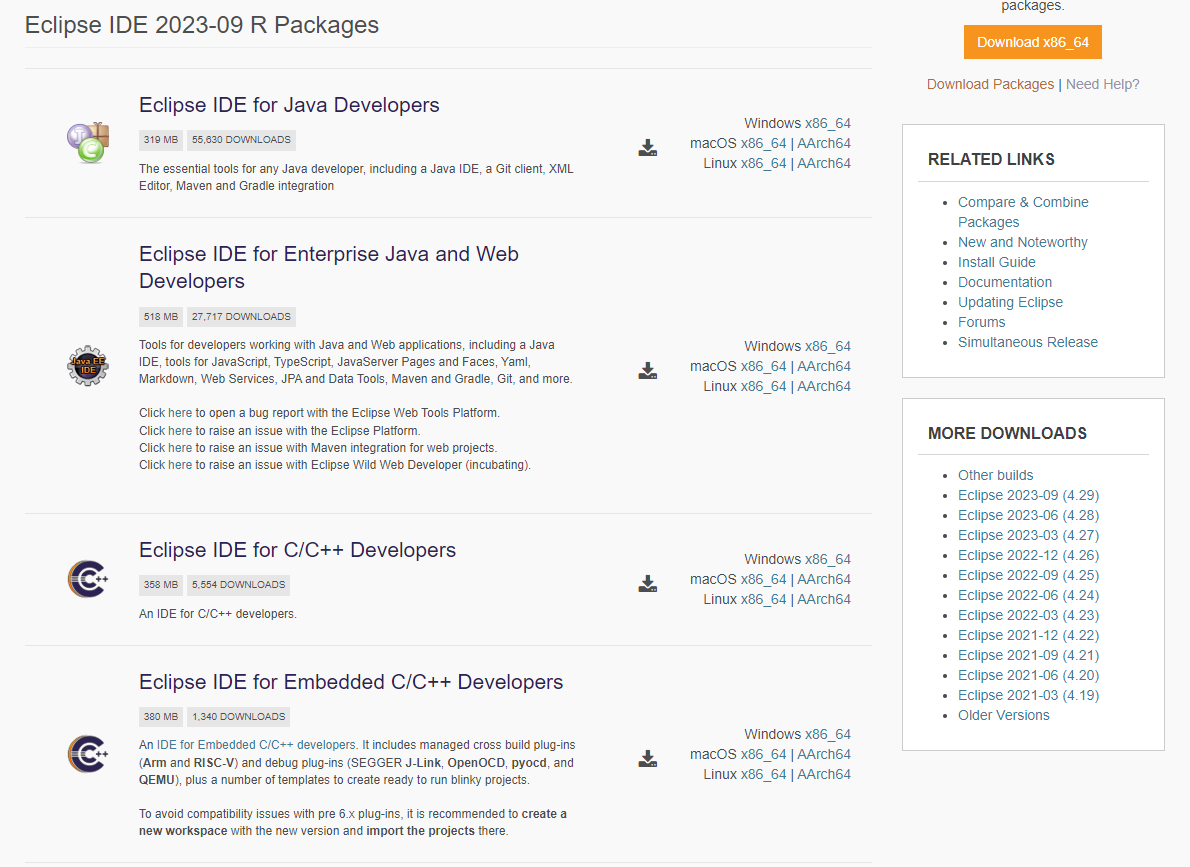
Task: Download C/C++ Developers Windows x86_64
Action: tap(827, 560)
